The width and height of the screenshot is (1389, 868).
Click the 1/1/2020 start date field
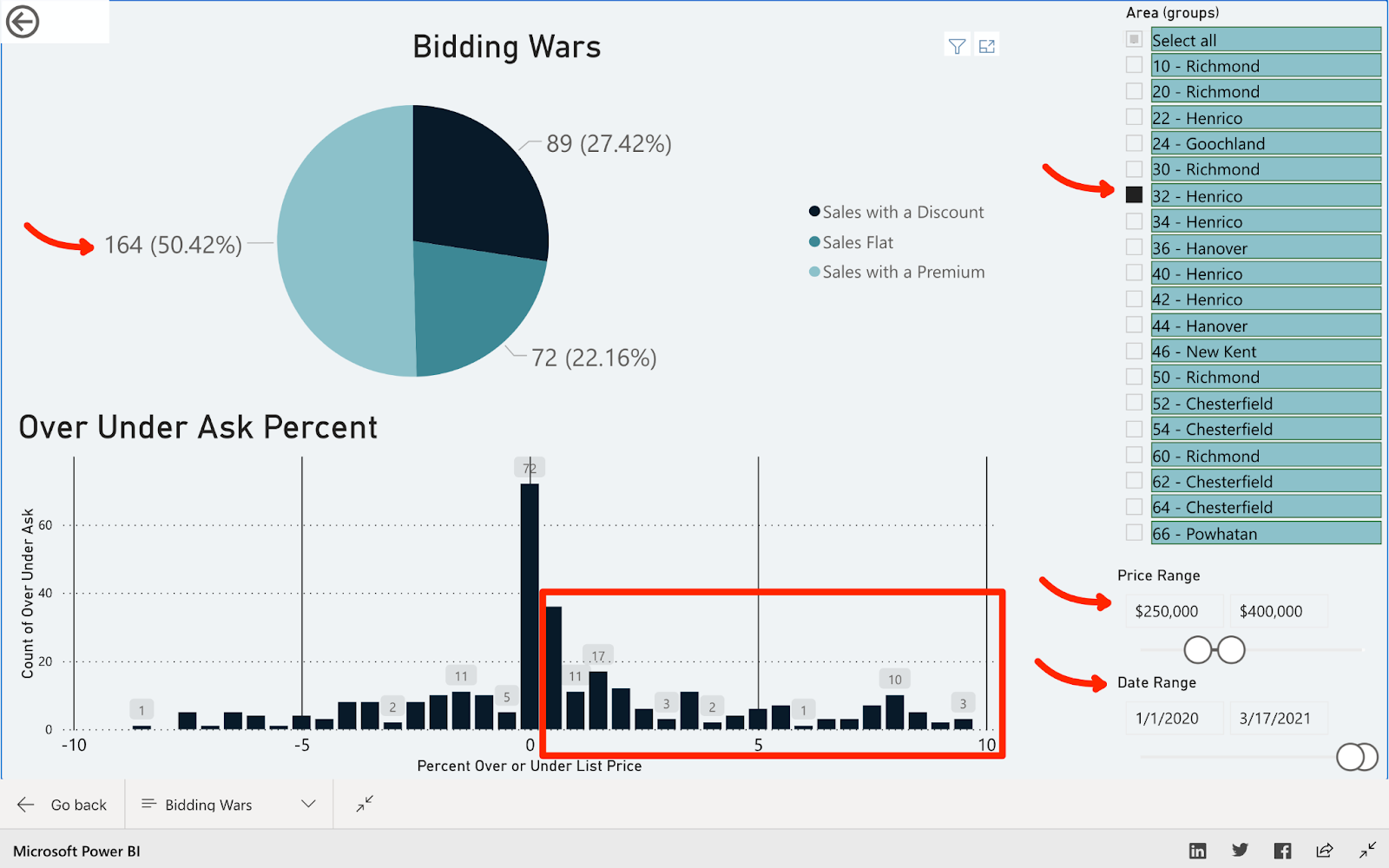(1175, 719)
